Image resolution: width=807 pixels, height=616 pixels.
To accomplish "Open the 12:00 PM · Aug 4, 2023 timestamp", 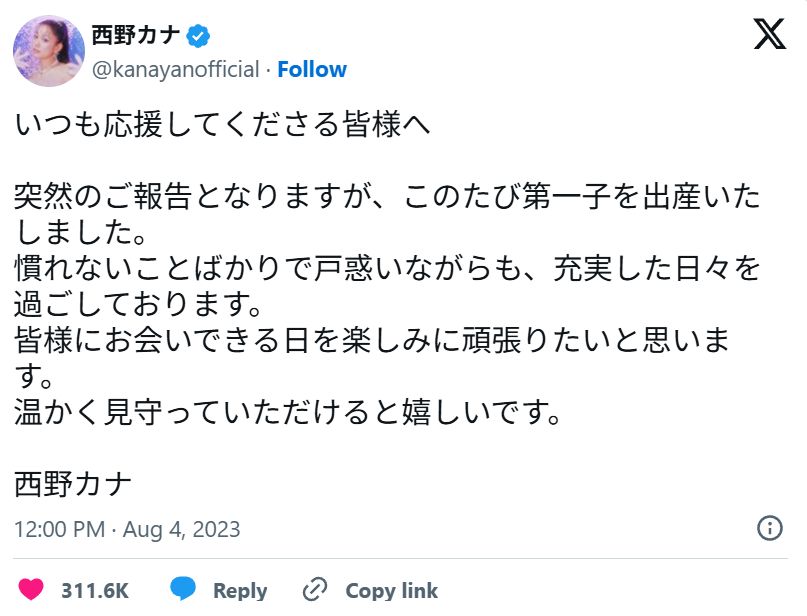I will [x=127, y=528].
